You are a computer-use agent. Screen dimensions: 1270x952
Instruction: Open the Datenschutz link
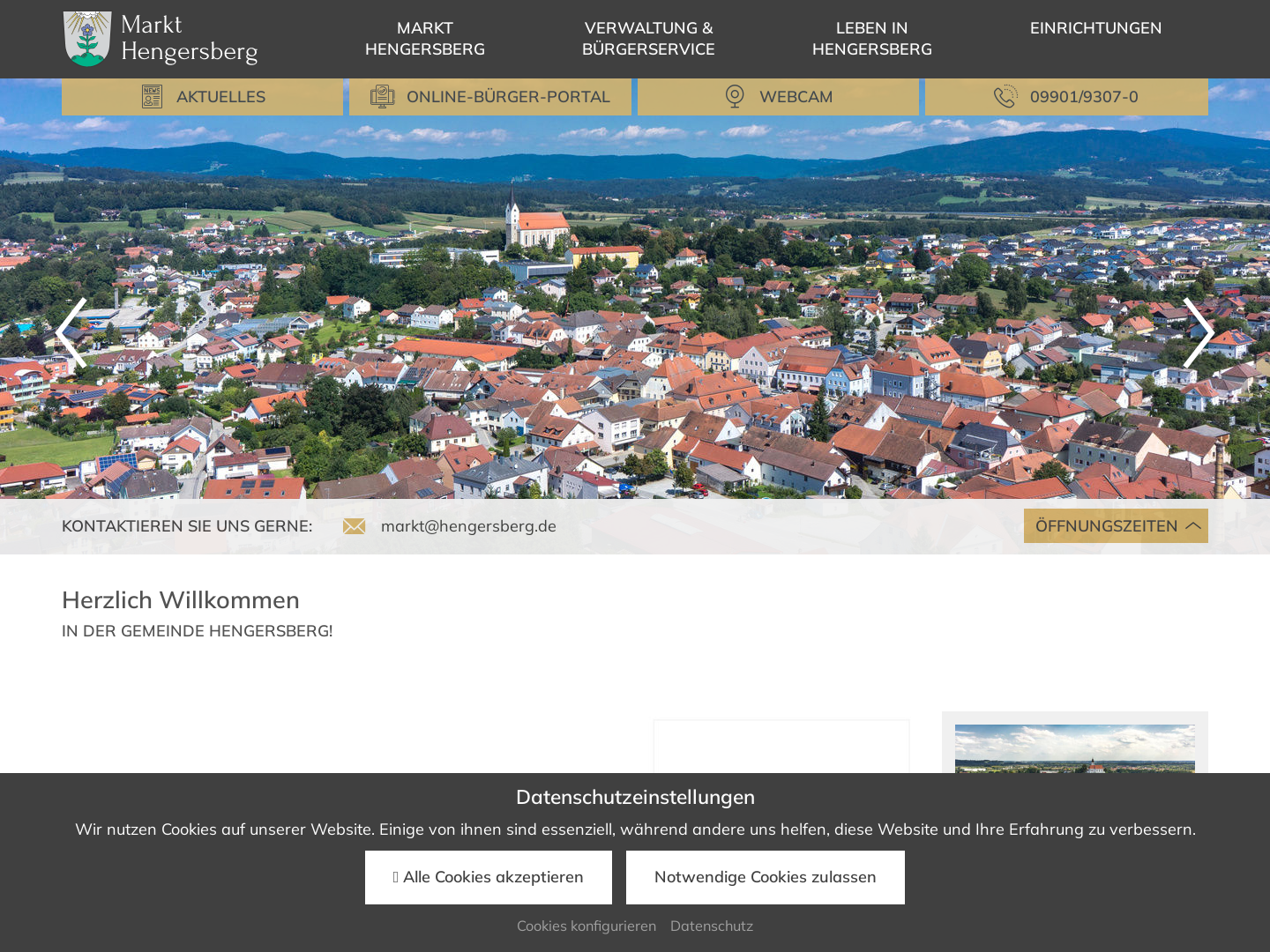(712, 926)
